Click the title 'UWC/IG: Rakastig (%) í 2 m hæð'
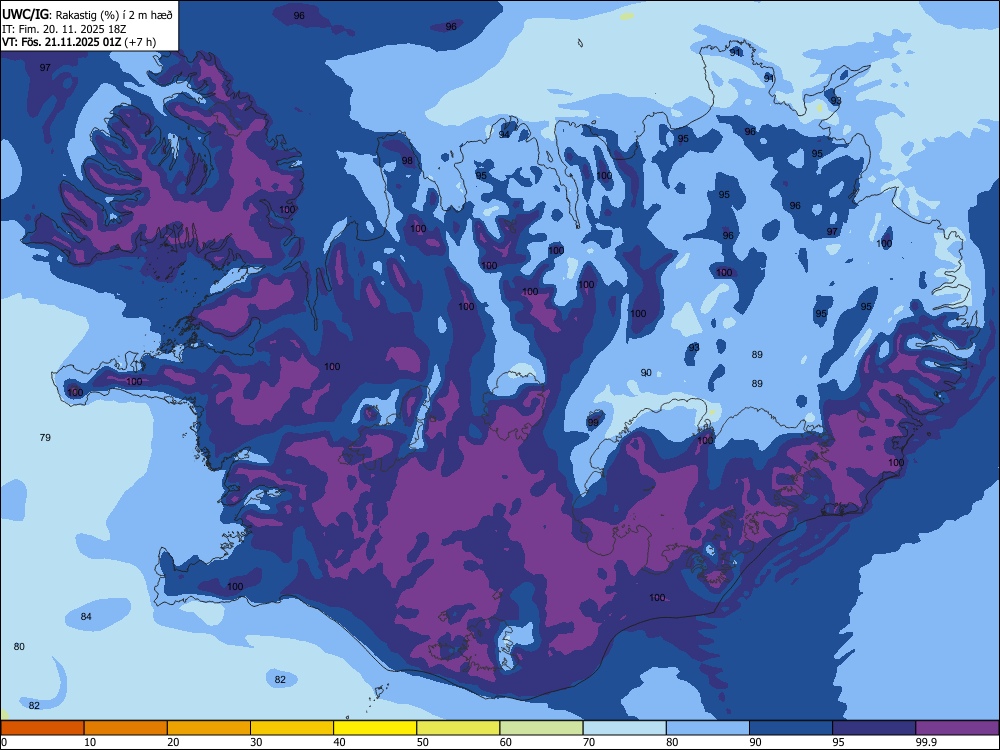The height and width of the screenshot is (750, 1000). click(x=87, y=14)
